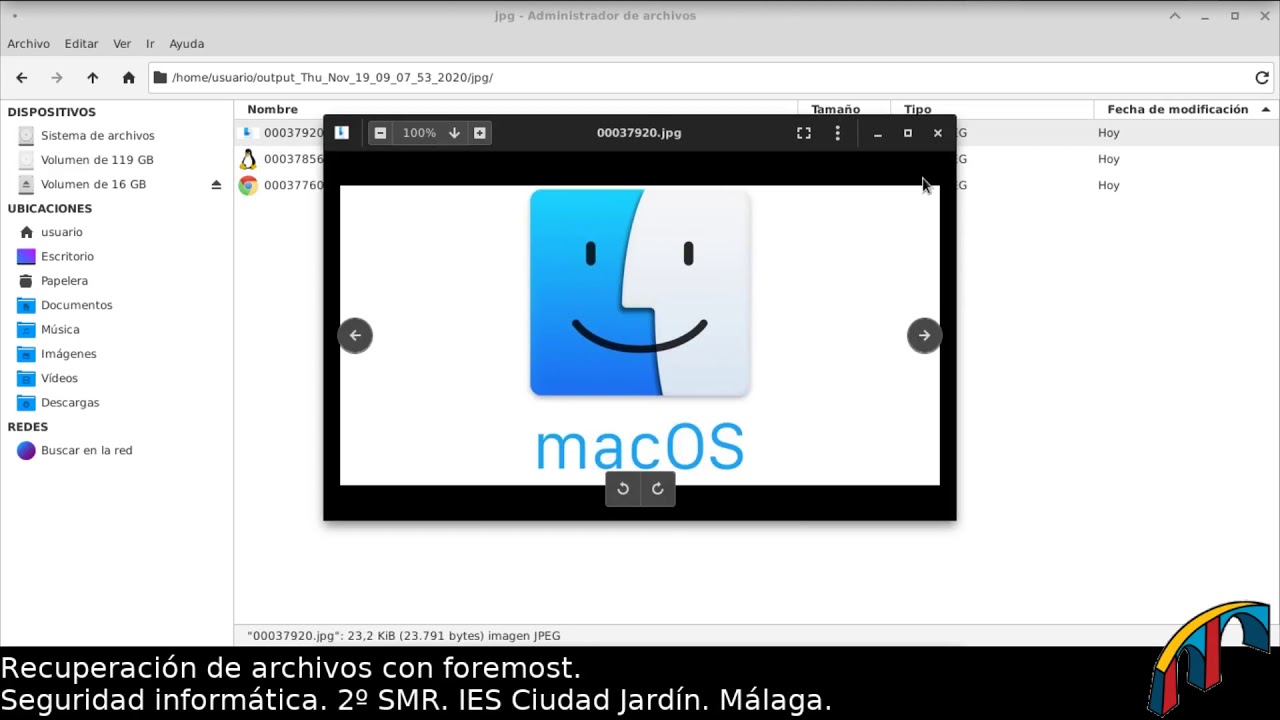Open the Vídeos folder
Screen dimensions: 1280x720
tap(59, 378)
